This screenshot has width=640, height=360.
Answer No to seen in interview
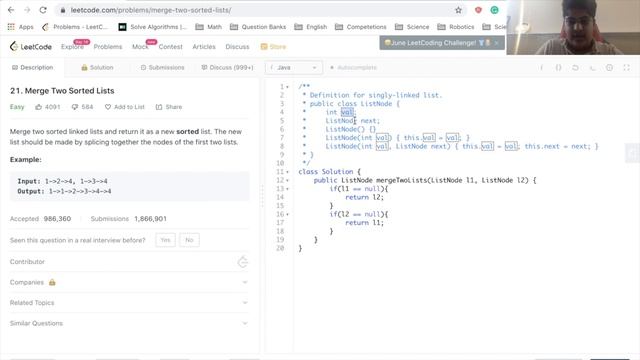click(x=189, y=240)
